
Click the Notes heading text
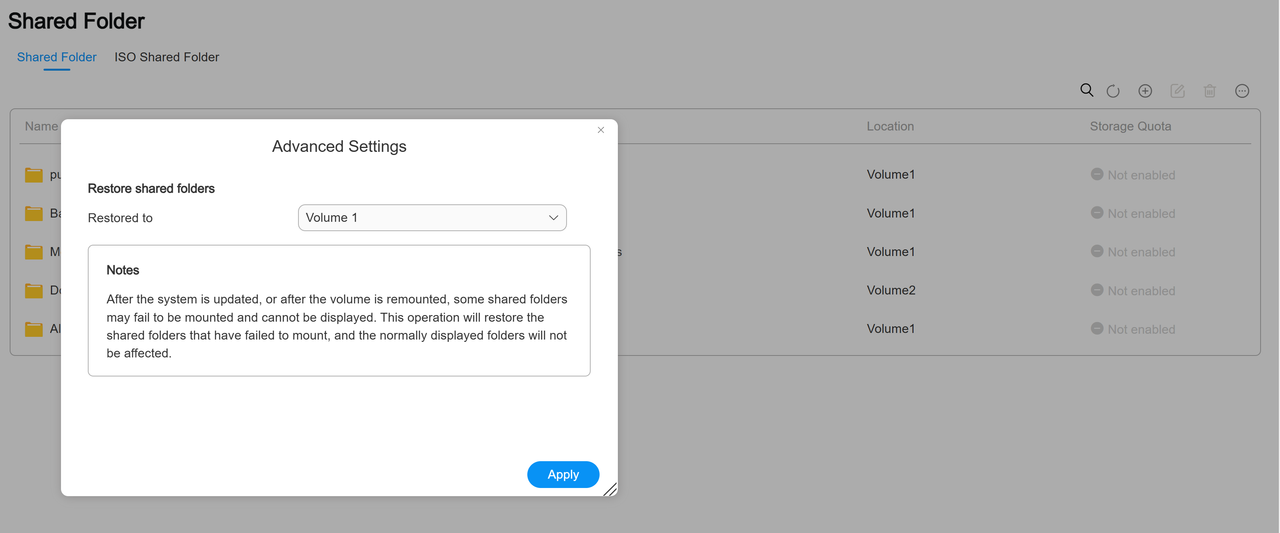click(123, 270)
